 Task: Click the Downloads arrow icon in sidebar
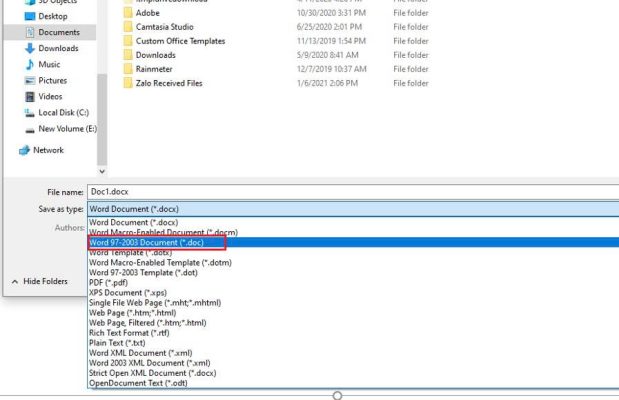tap(30, 48)
